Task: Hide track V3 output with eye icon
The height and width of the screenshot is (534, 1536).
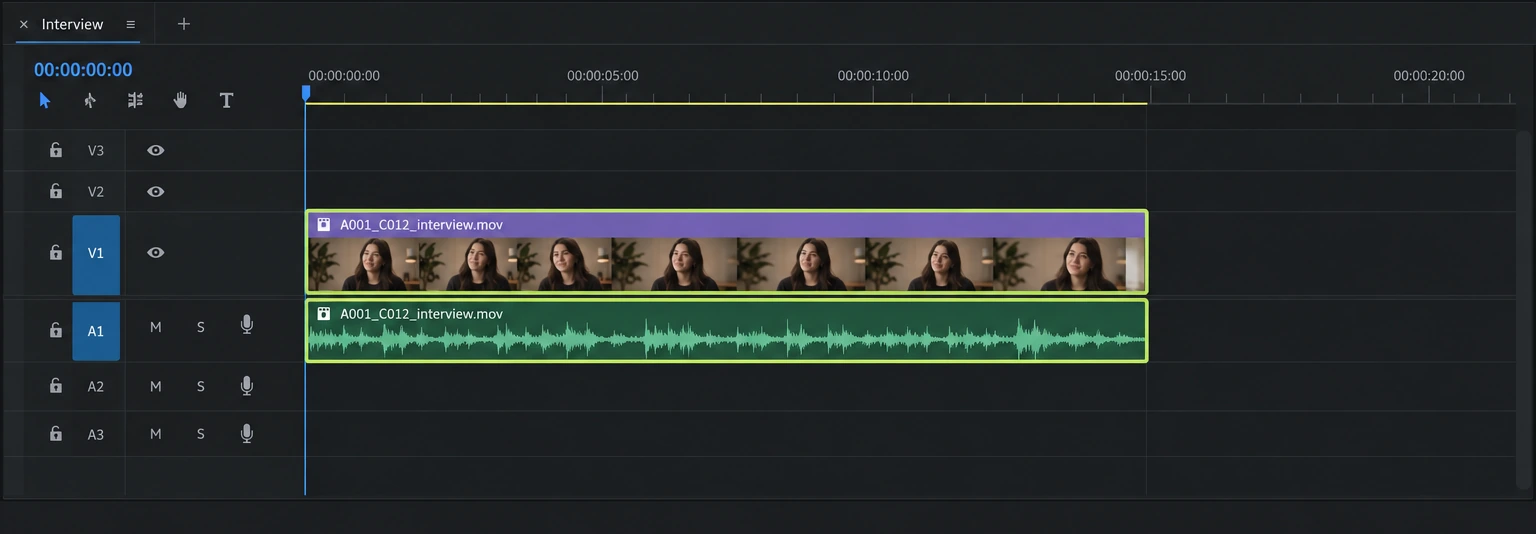Action: point(155,150)
